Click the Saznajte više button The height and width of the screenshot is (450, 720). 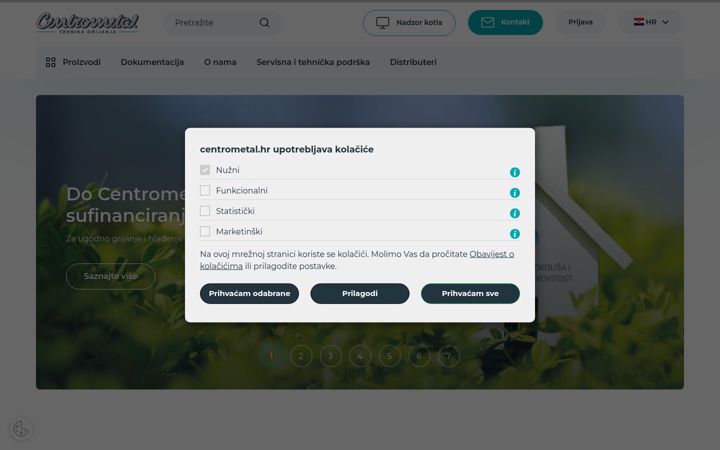(111, 276)
